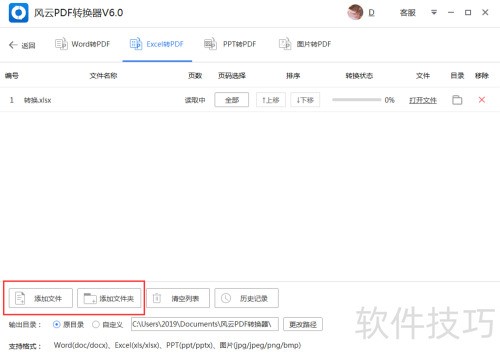500x360 pixels.
Task: Open the user avatar profile
Action: click(355, 12)
